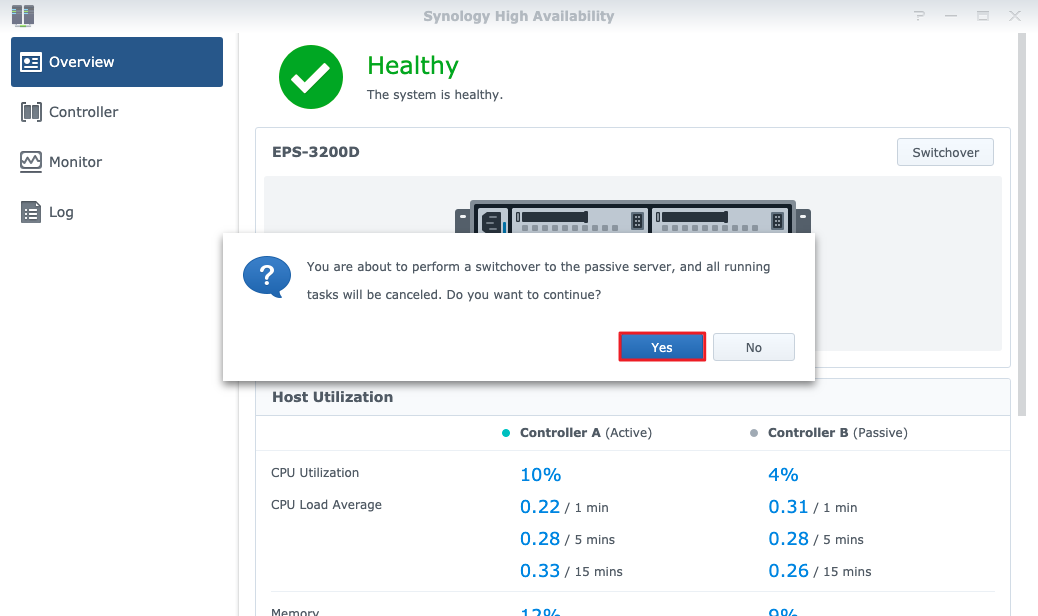The image size is (1038, 616).
Task: Open the Controller section
Action: pos(117,112)
